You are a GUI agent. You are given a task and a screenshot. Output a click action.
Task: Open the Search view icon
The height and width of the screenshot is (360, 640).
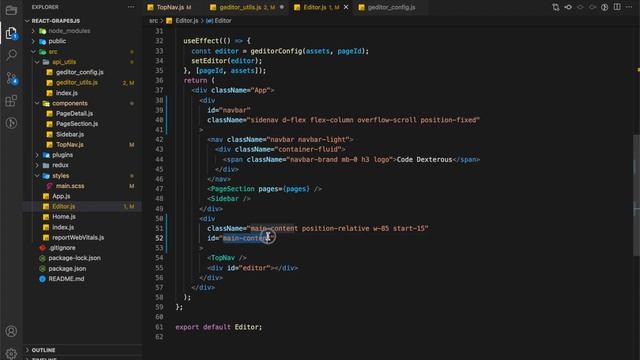(11, 55)
